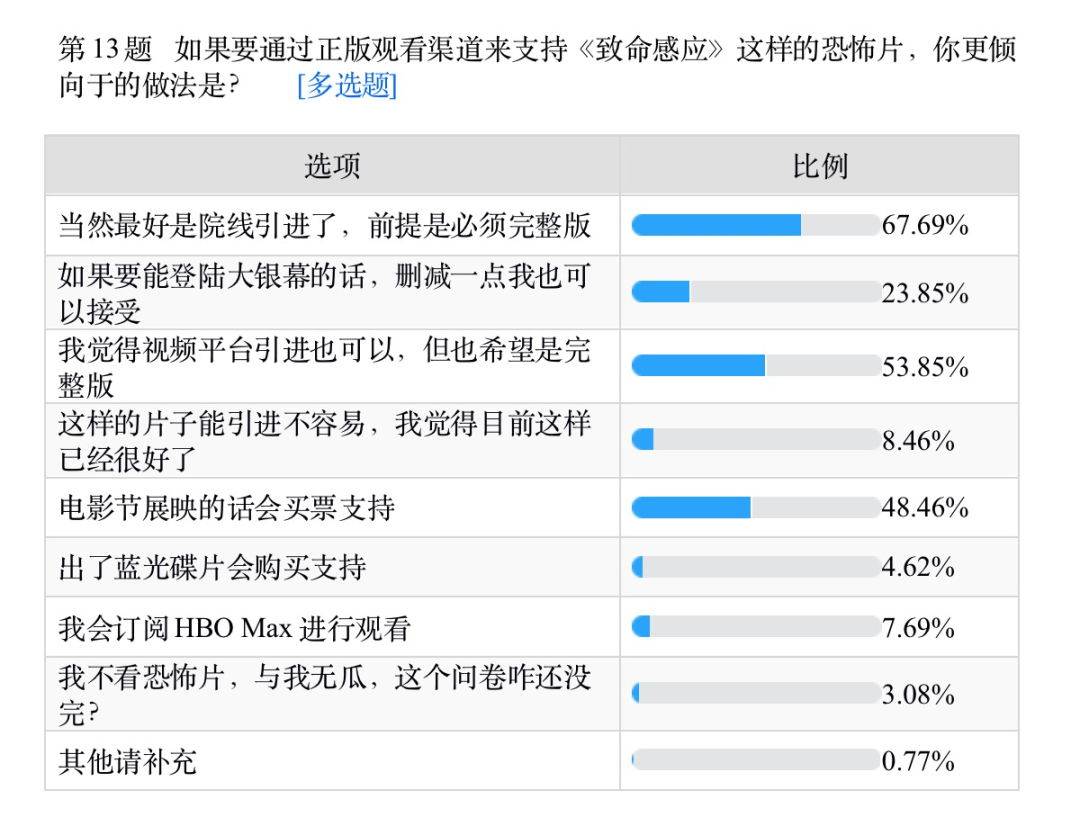Select the 电影节展映的话会买票支持 option
The image size is (1080, 835).
coord(227,508)
